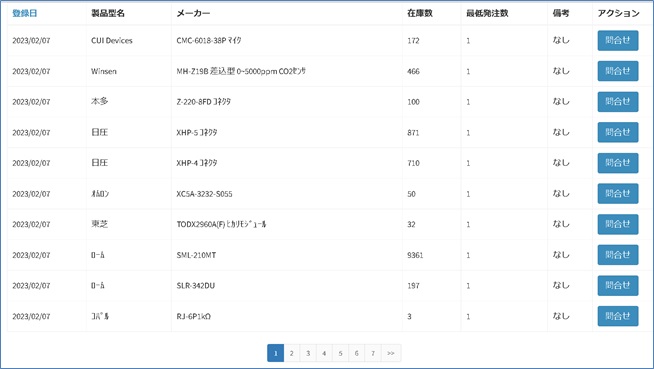The image size is (654, 369).
Task: Select stock quantity 100
Action: click(413, 102)
